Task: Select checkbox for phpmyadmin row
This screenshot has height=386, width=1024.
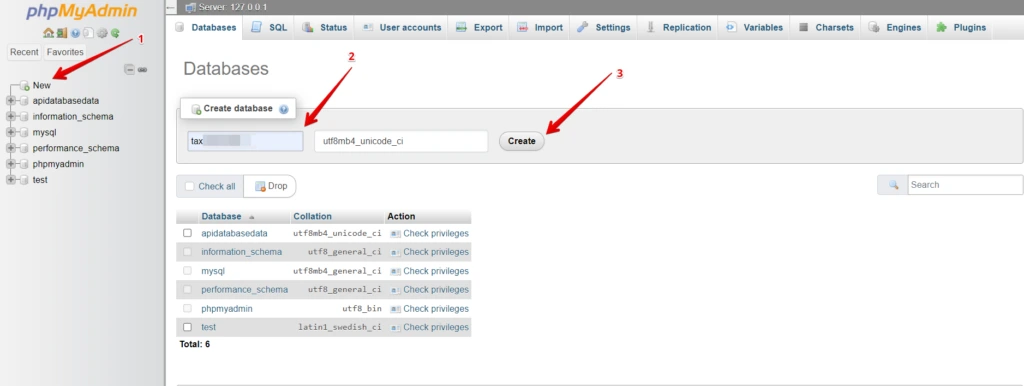Action: (x=187, y=308)
